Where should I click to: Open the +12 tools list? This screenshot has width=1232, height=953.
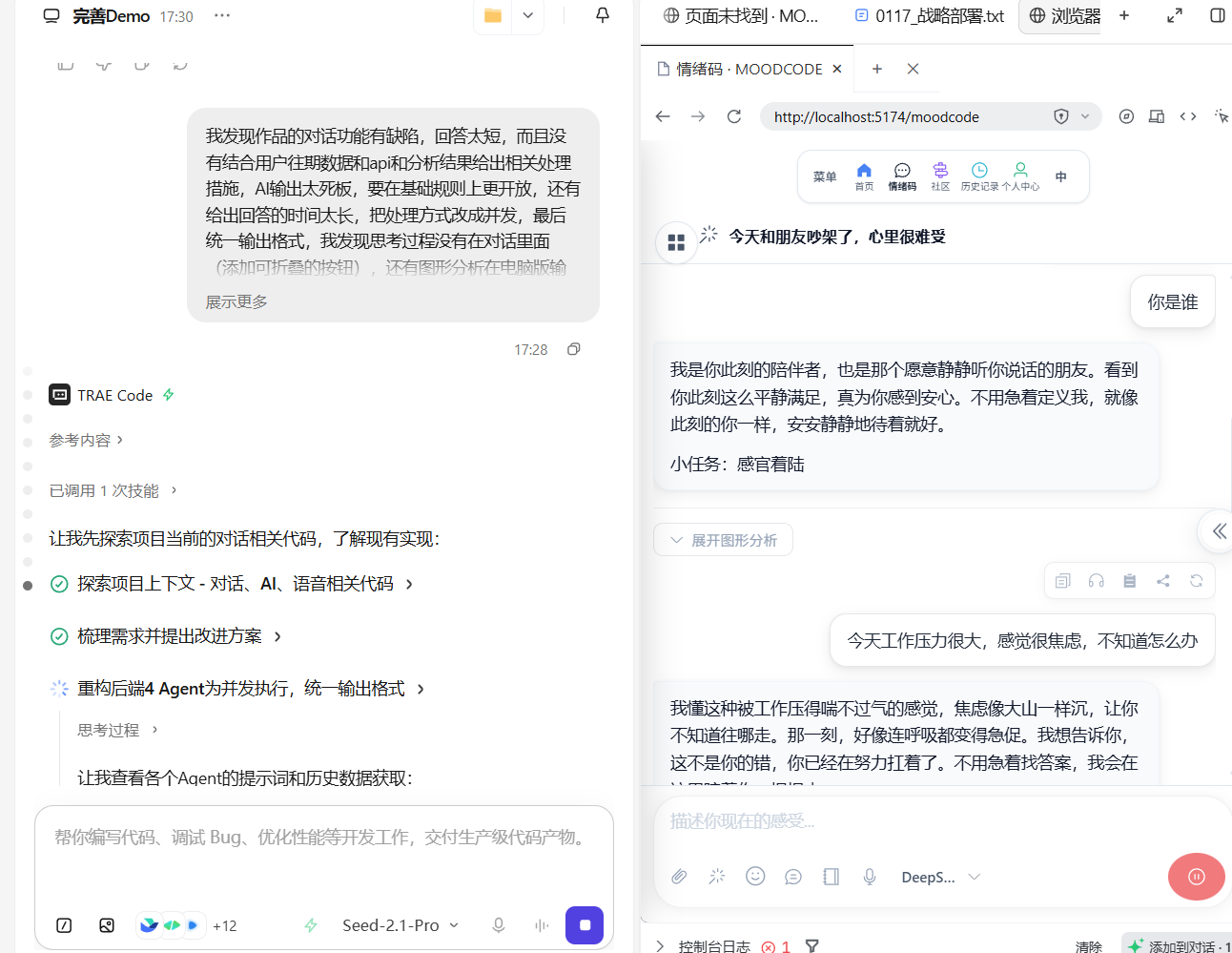click(225, 925)
